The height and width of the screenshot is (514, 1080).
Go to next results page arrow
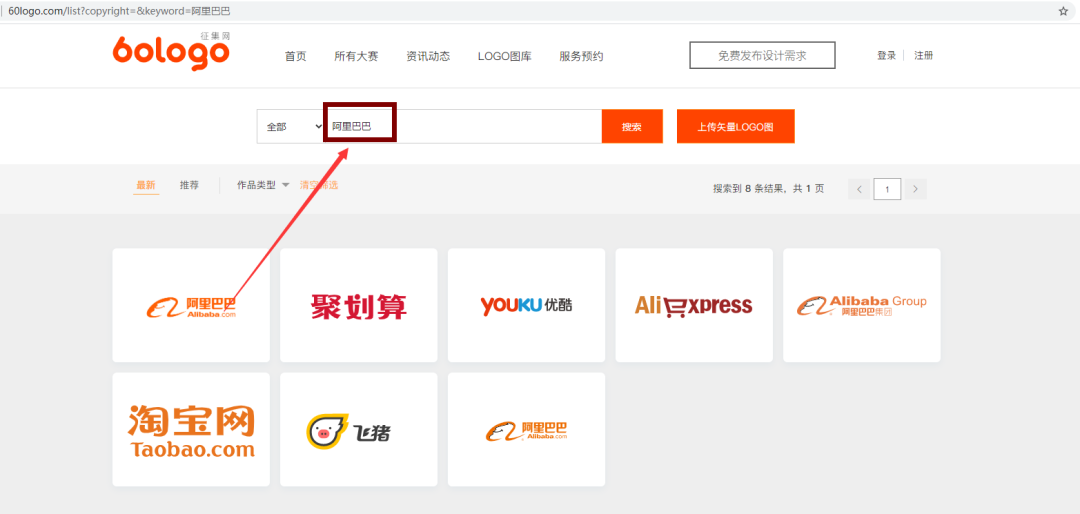(x=915, y=189)
